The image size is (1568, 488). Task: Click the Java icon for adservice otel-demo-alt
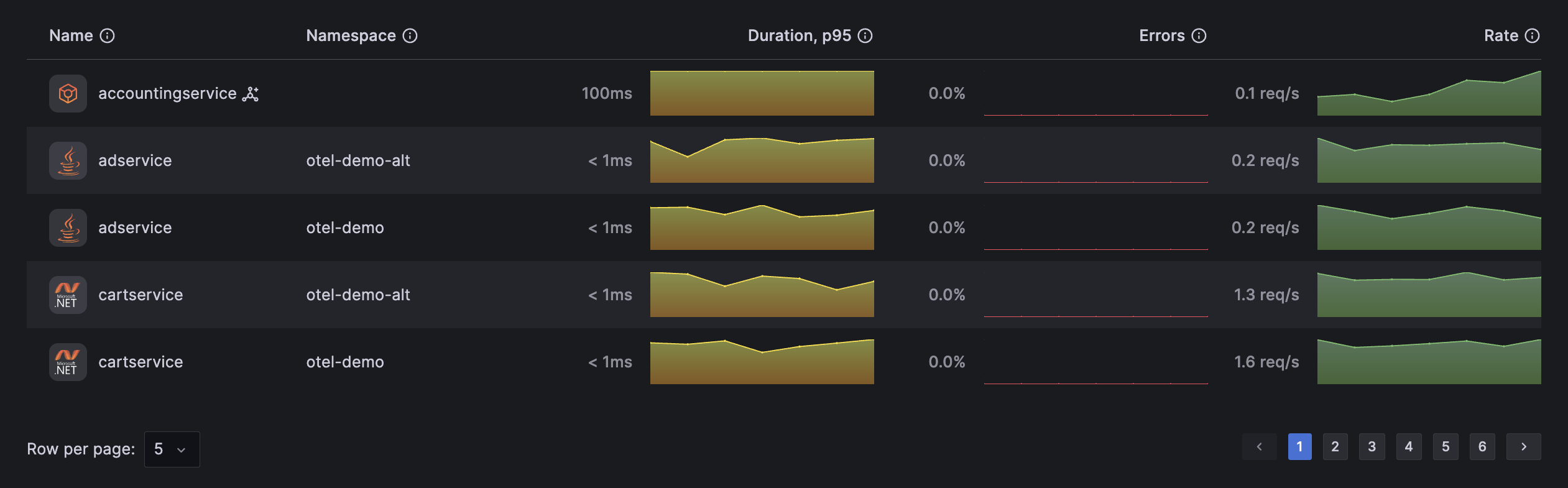click(x=68, y=161)
